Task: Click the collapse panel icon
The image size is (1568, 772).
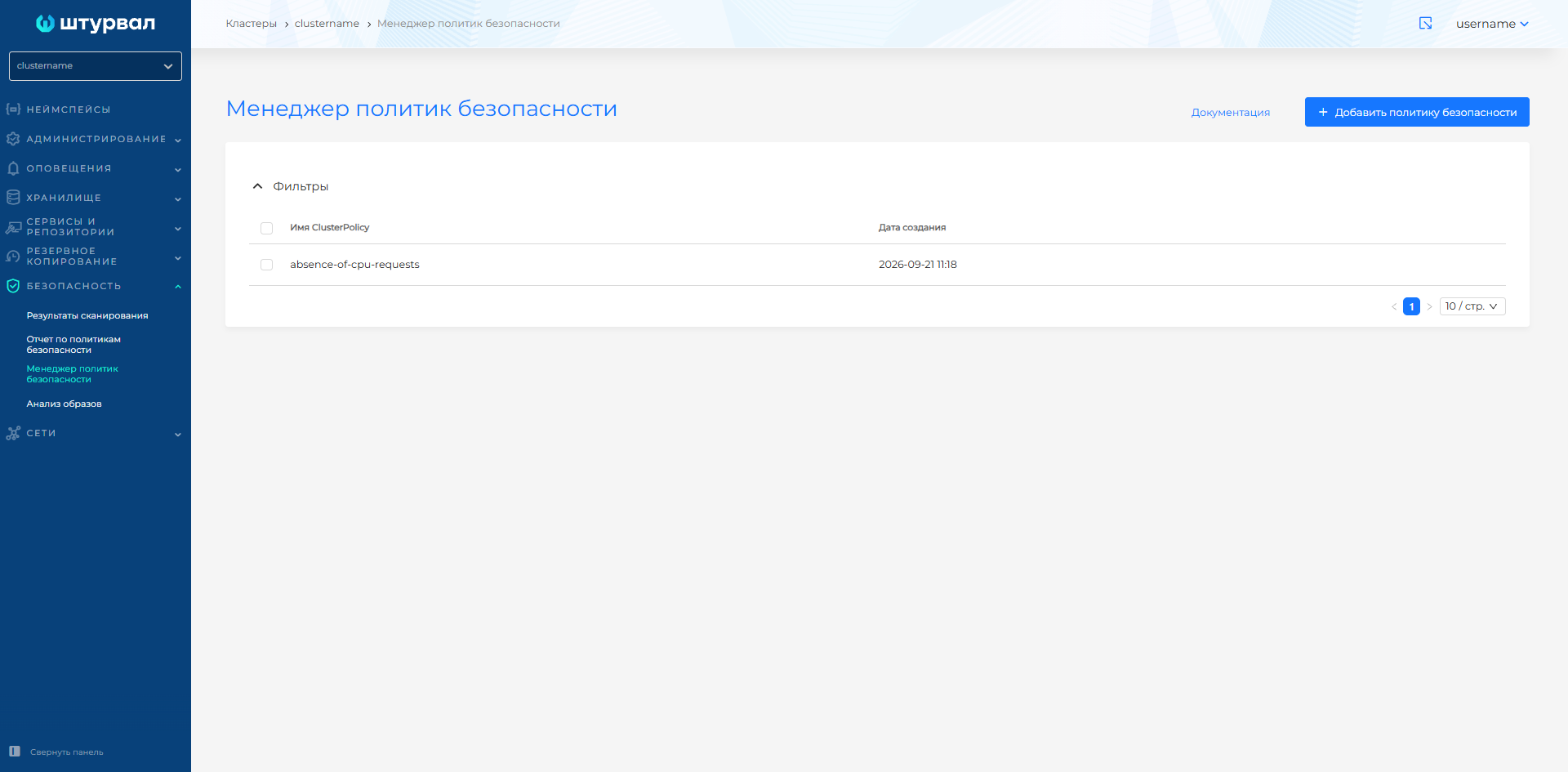Action: [15, 752]
